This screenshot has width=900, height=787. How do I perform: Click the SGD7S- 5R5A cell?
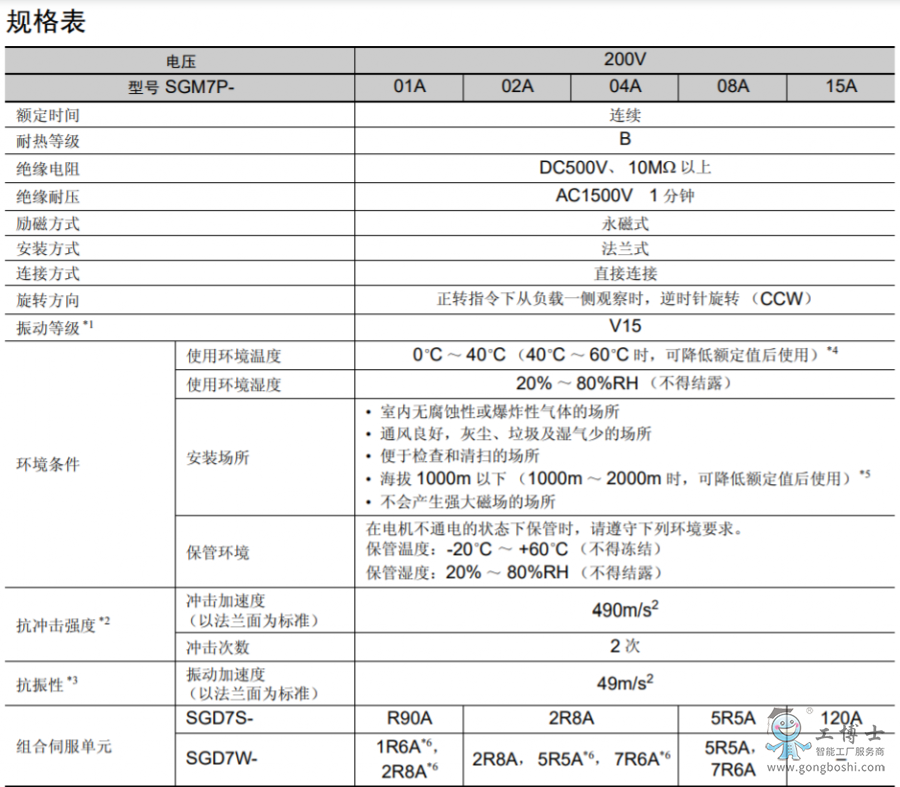733,719
